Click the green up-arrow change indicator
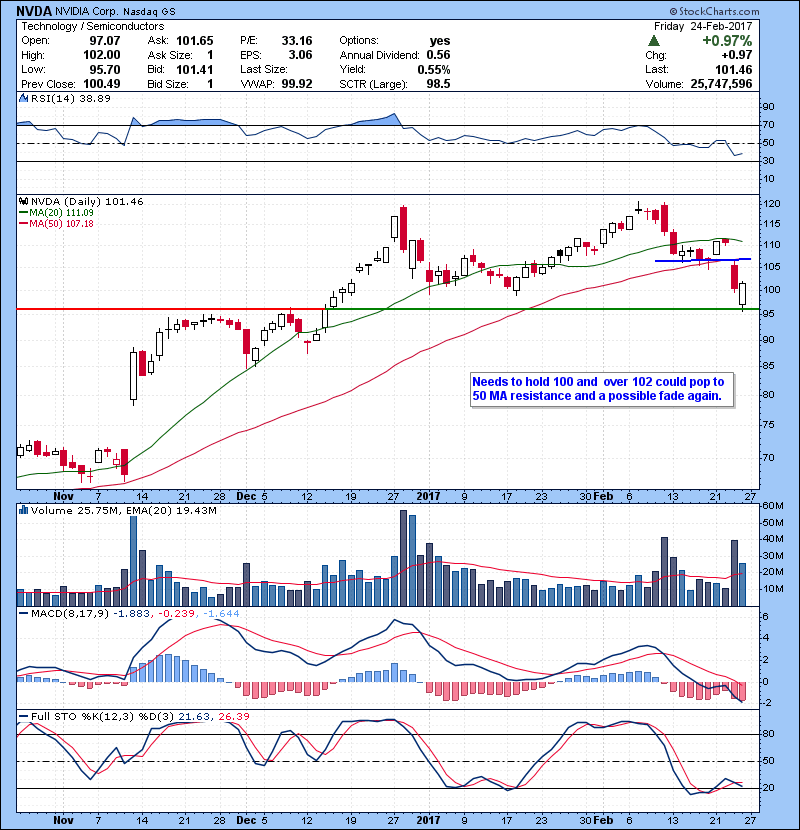Screen dimensions: 800x830 [x=654, y=41]
